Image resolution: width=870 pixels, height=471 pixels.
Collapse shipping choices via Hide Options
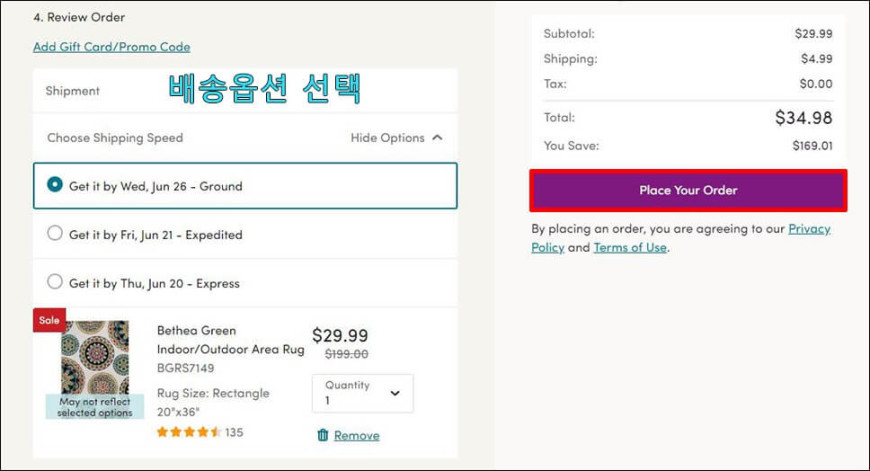[397, 138]
